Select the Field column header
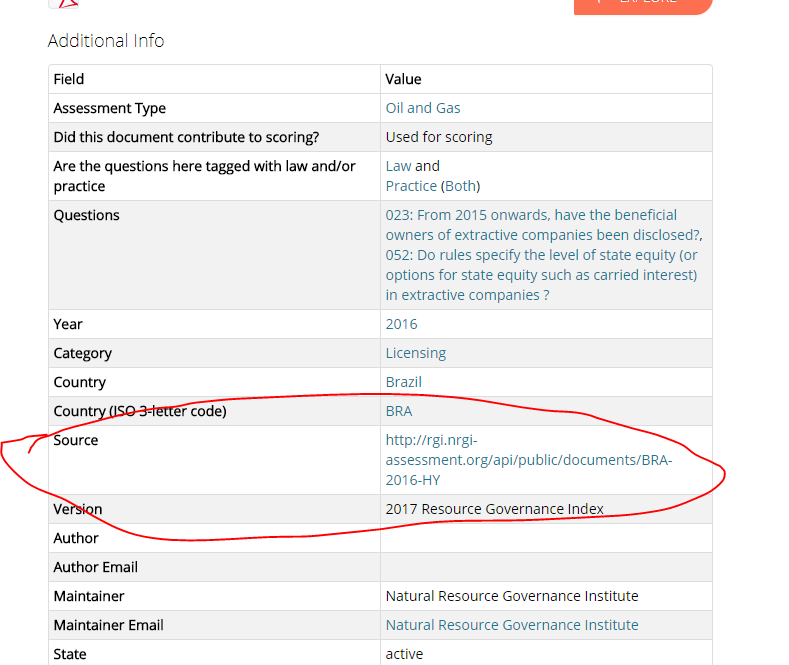Screen dimensions: 789x665 point(69,79)
